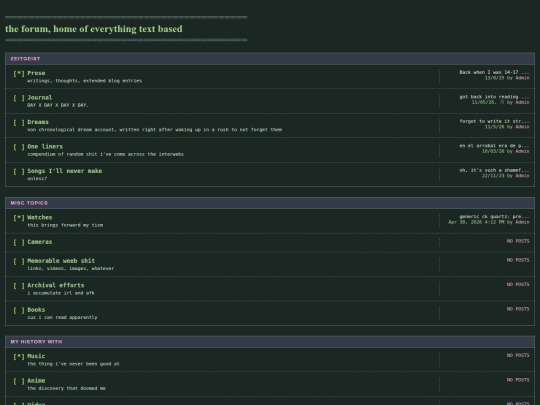Screen dimensions: 540x405
Task: Open last post 'generic ck quartz: pre...'
Action: point(494,217)
